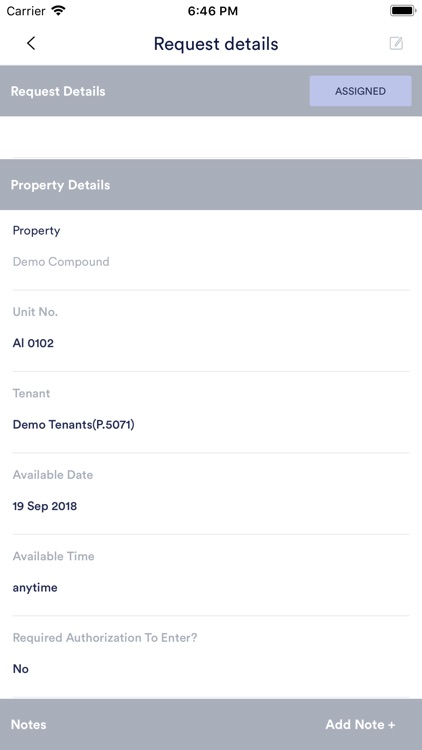Tap the back arrow icon
Viewport: 422px width, 750px height.
pos(31,44)
